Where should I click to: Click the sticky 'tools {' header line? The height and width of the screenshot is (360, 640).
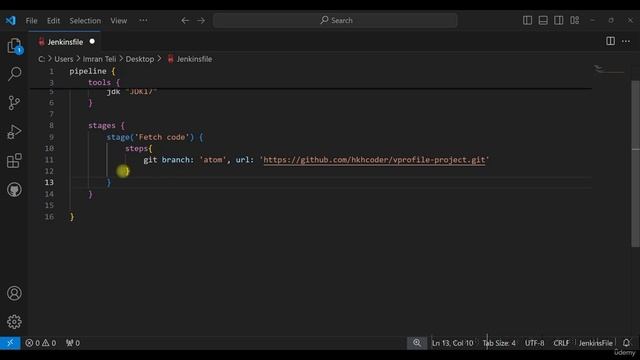point(104,82)
